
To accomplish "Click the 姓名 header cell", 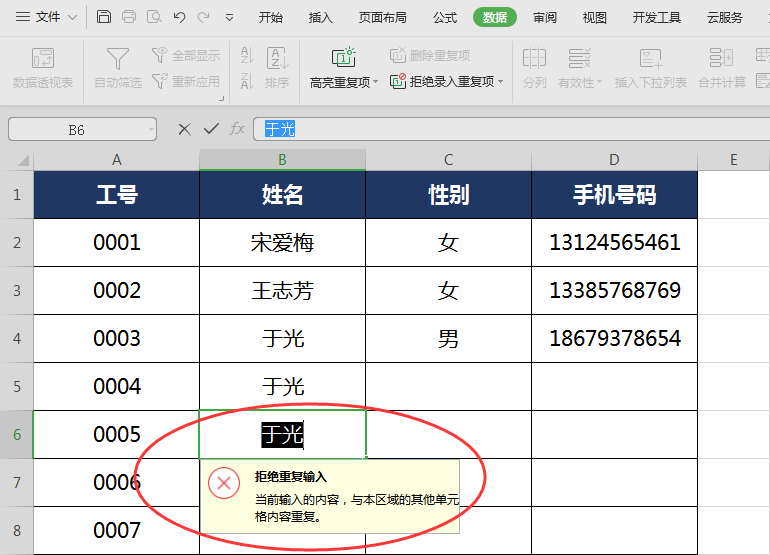I will pyautogui.click(x=282, y=194).
